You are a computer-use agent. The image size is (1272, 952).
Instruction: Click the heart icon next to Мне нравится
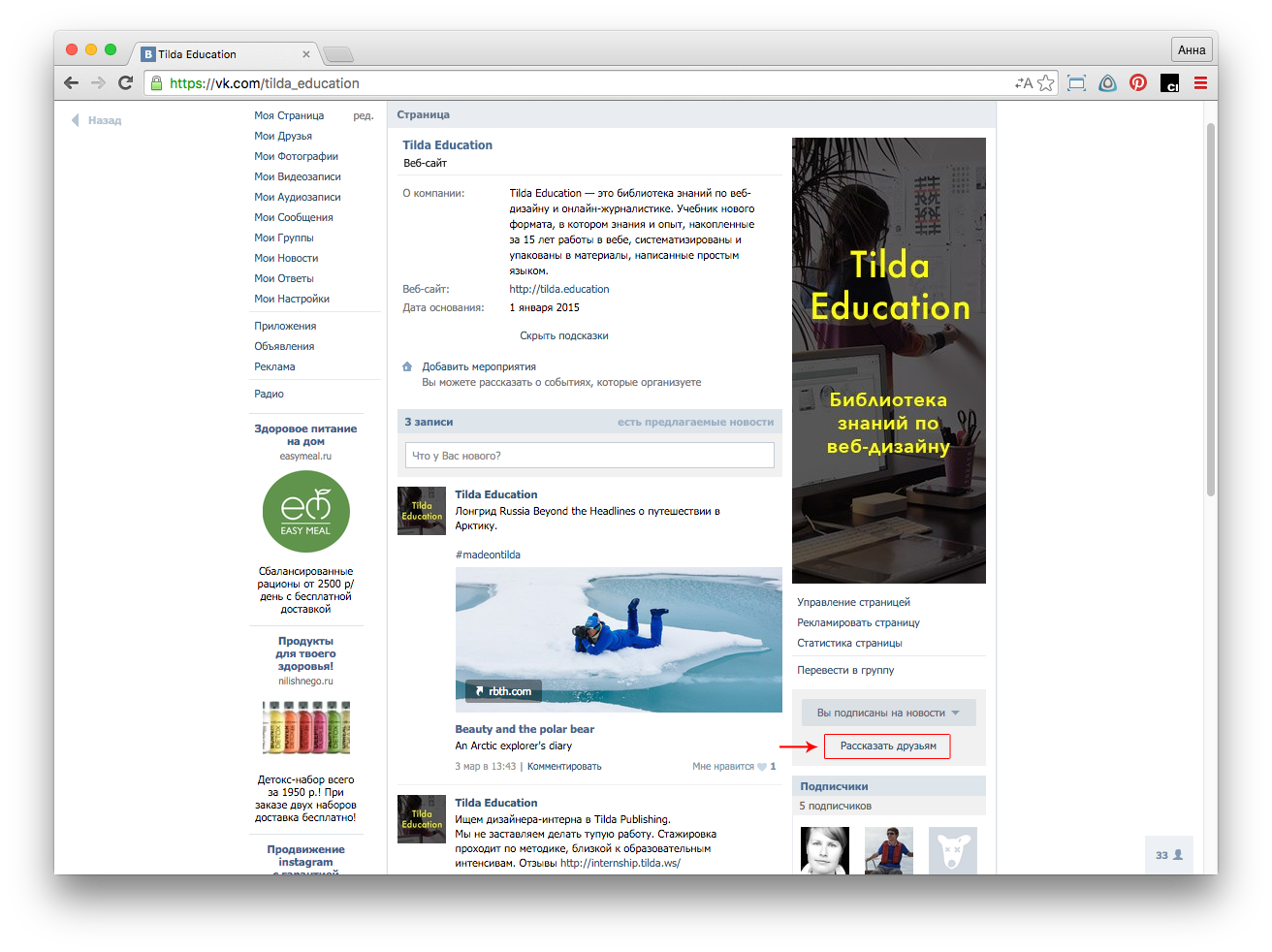coord(761,767)
